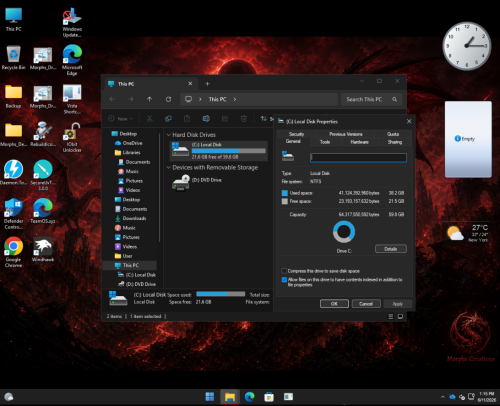This screenshot has width=500, height=406.
Task: Refresh the This PC view
Action: [168, 99]
